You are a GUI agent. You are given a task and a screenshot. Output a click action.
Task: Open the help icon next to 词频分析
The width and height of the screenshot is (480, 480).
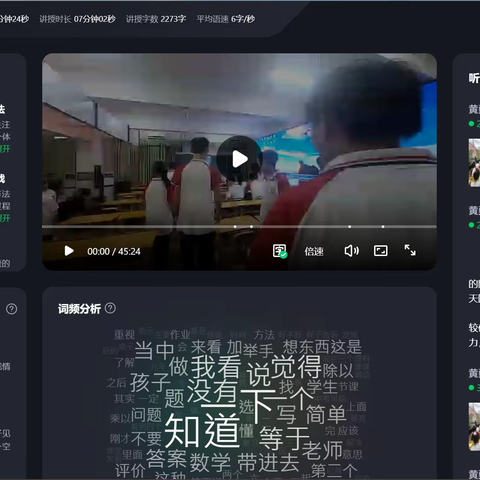(x=110, y=308)
